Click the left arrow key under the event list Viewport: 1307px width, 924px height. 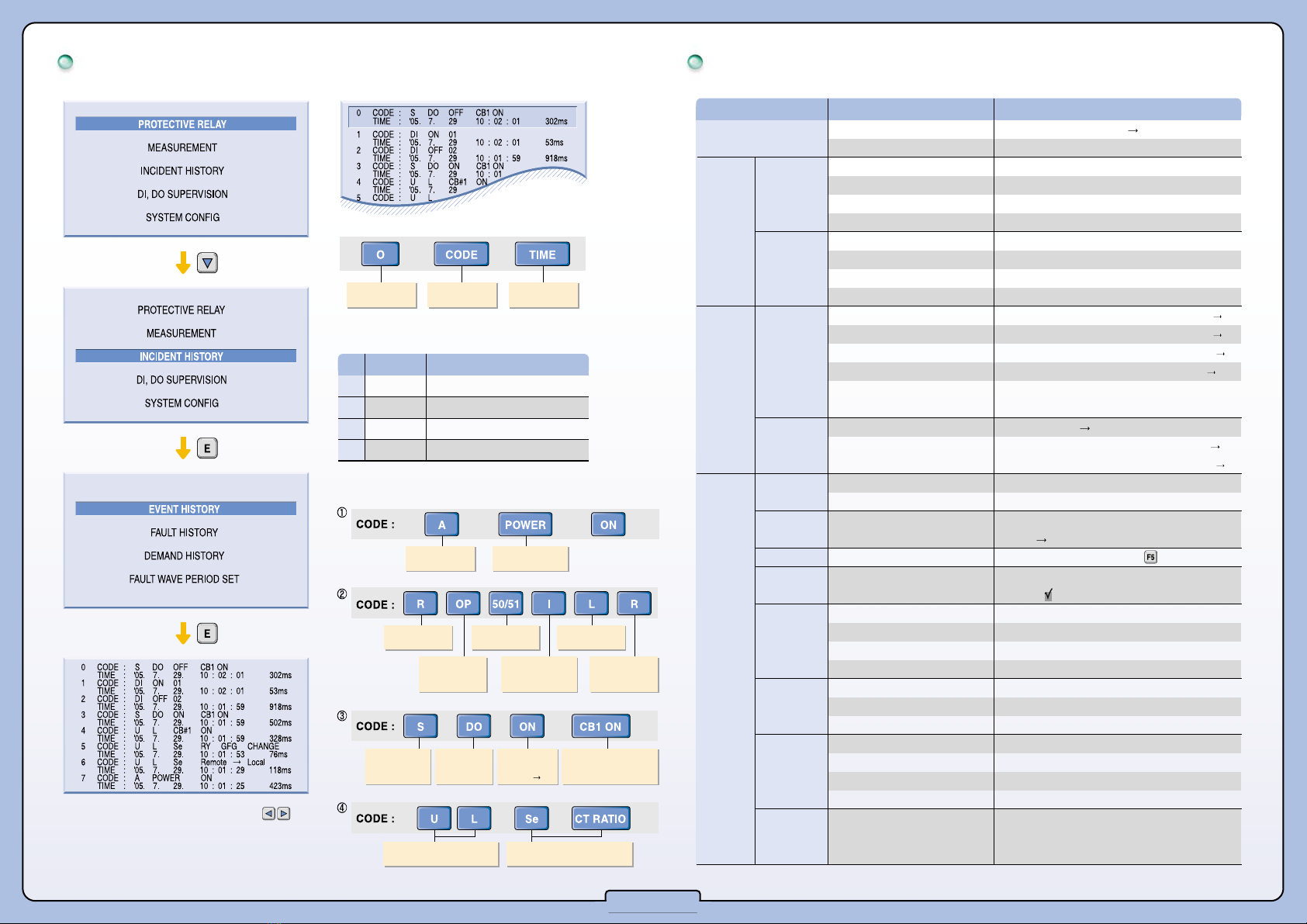268,814
